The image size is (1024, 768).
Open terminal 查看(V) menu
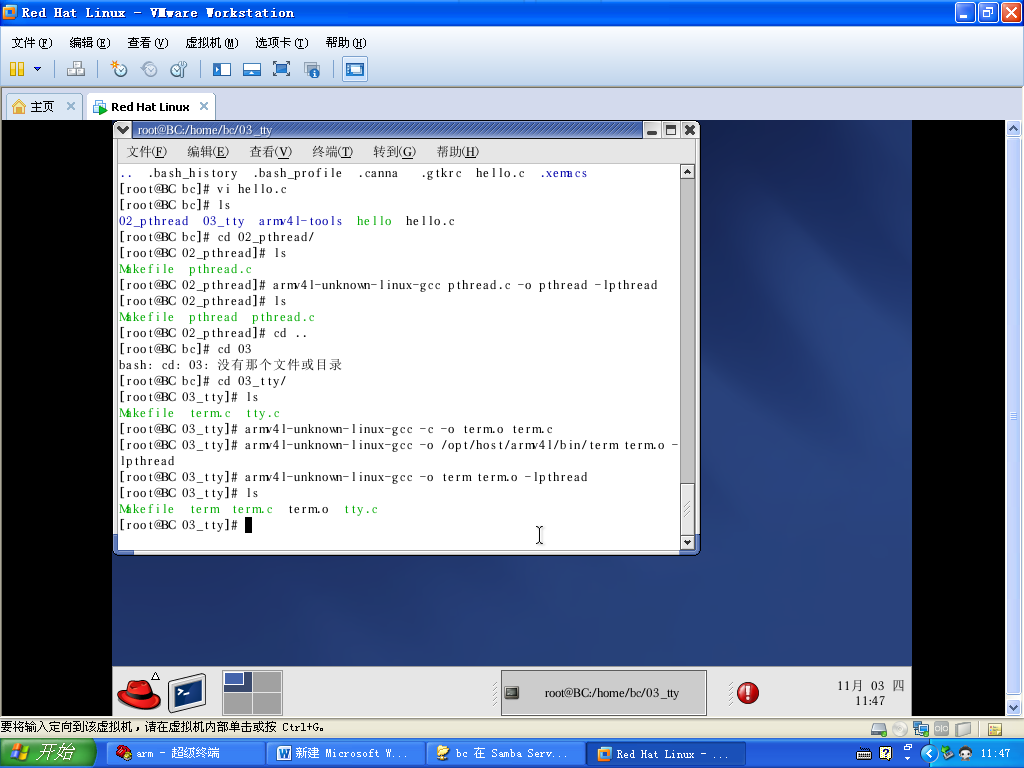270,152
